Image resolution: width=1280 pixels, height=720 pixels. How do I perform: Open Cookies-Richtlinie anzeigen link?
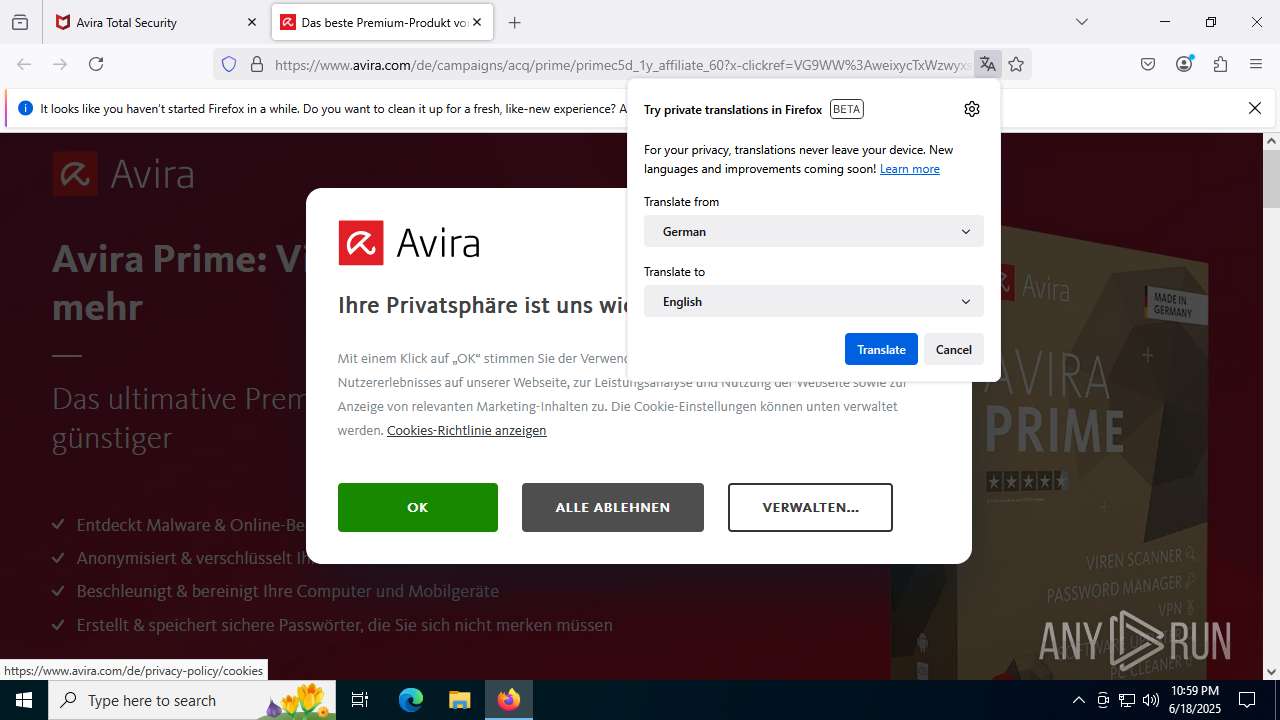[466, 430]
